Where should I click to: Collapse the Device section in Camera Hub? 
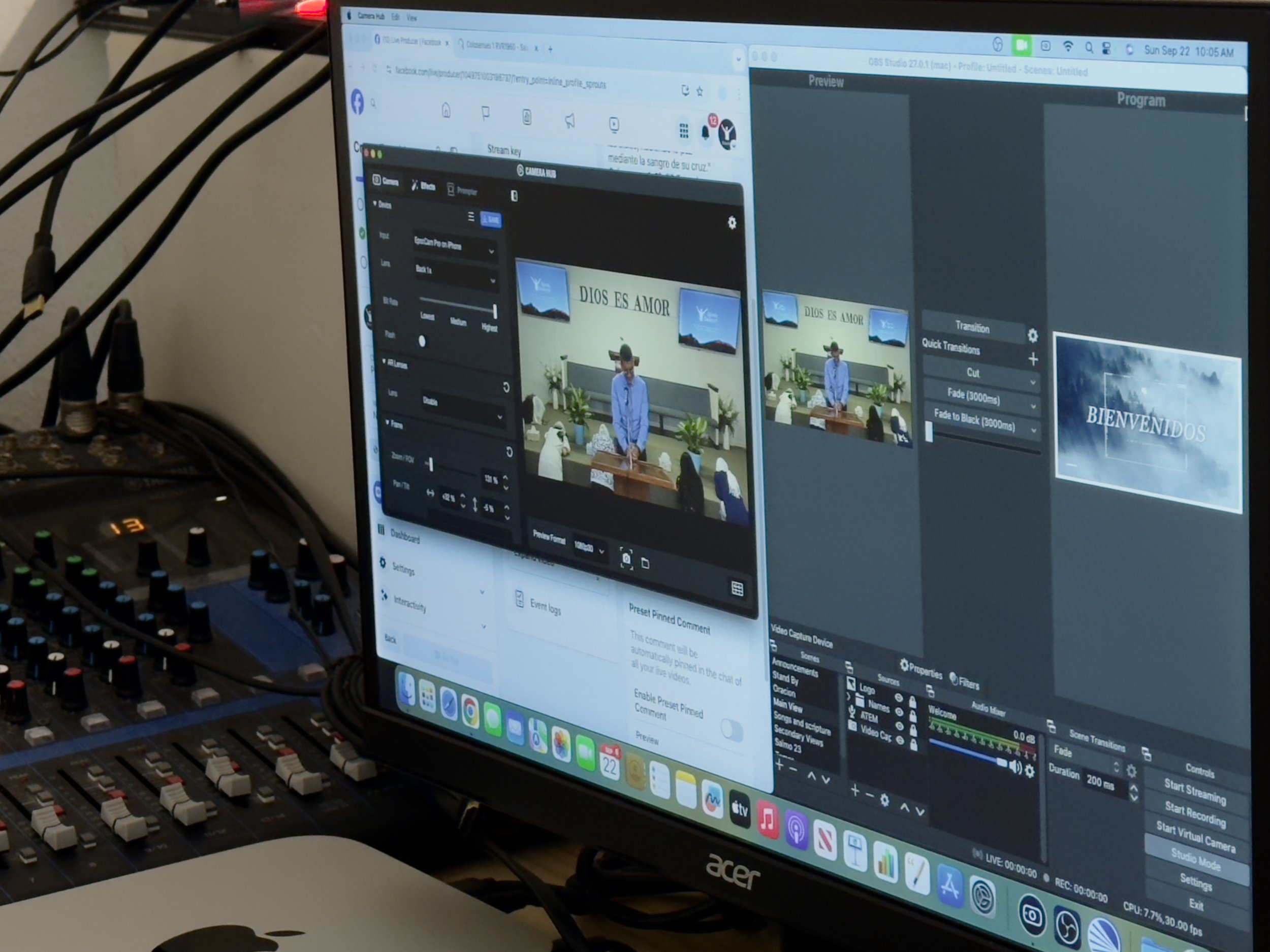pos(375,204)
